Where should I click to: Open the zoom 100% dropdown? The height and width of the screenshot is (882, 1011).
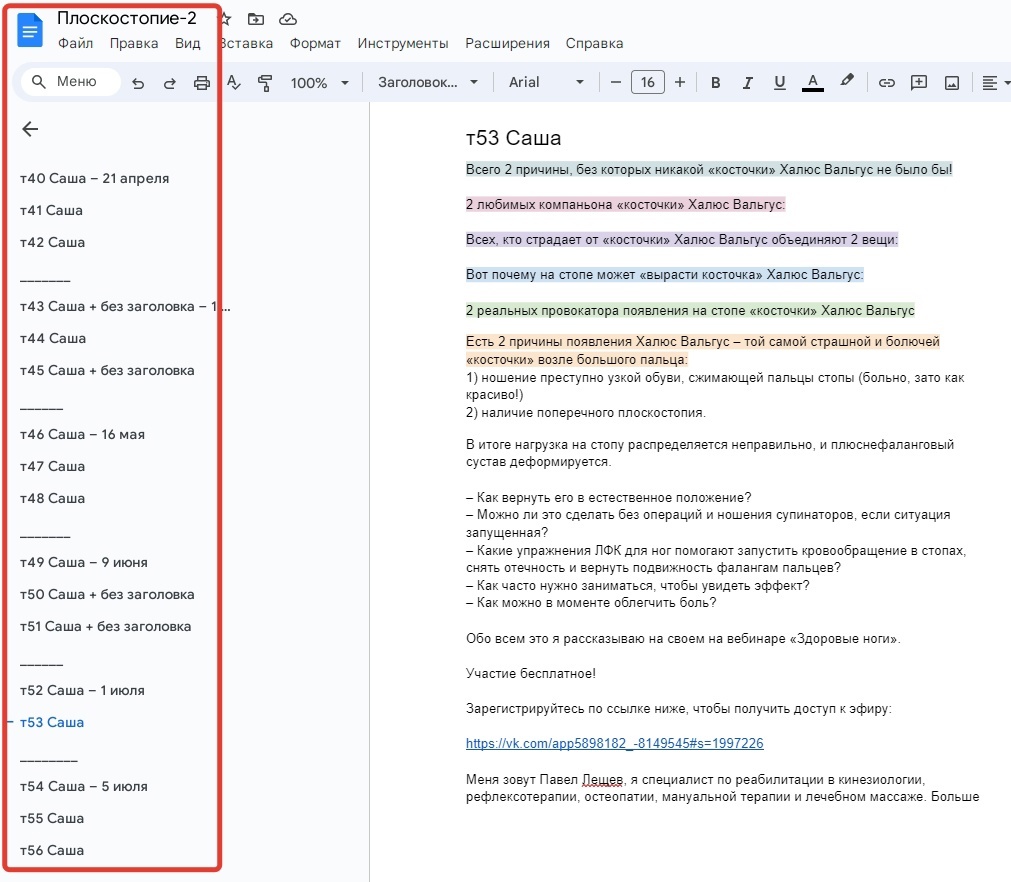point(319,83)
